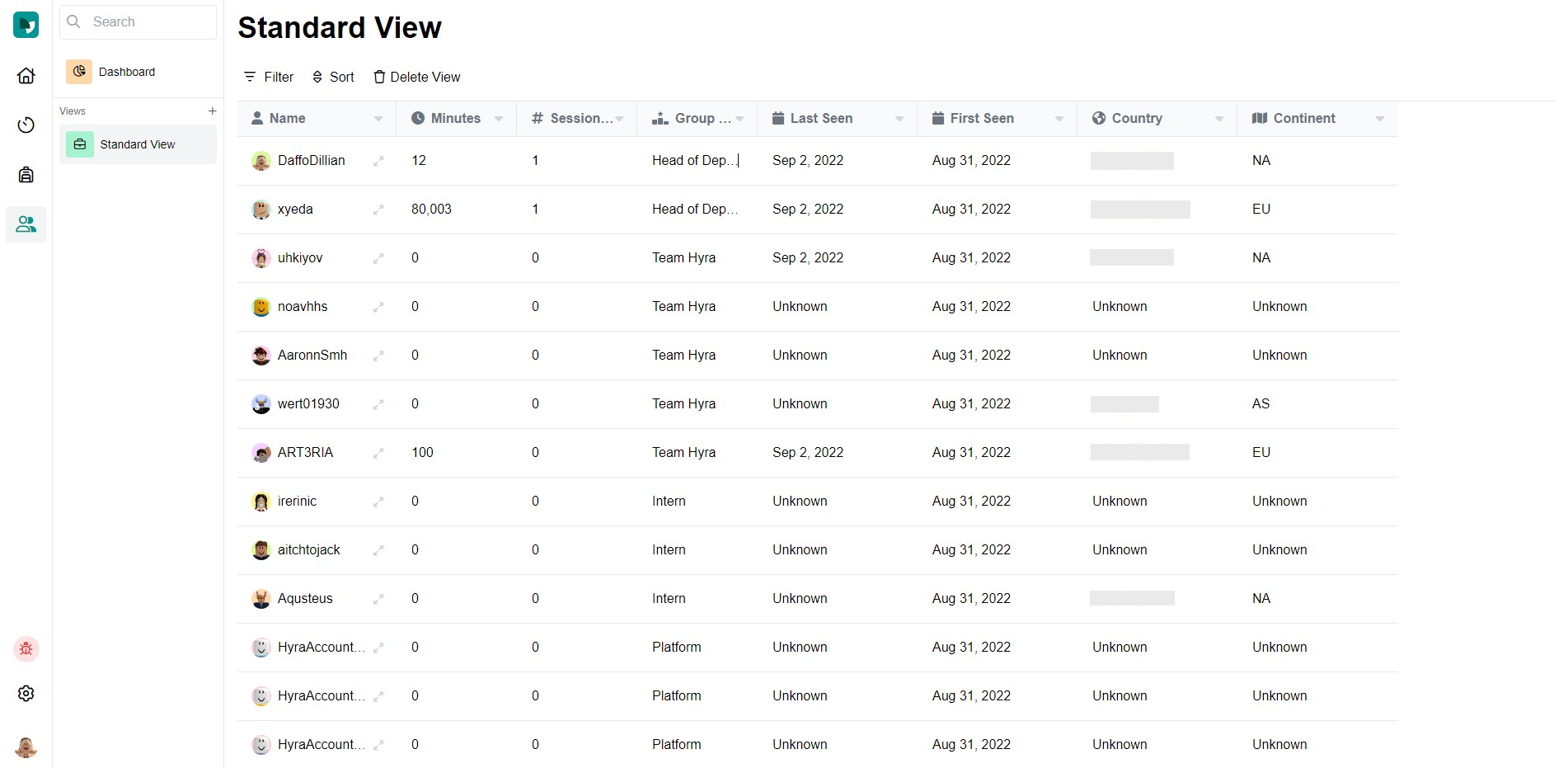The width and height of the screenshot is (1568, 768).
Task: Focus the Search input field
Action: tap(148, 22)
